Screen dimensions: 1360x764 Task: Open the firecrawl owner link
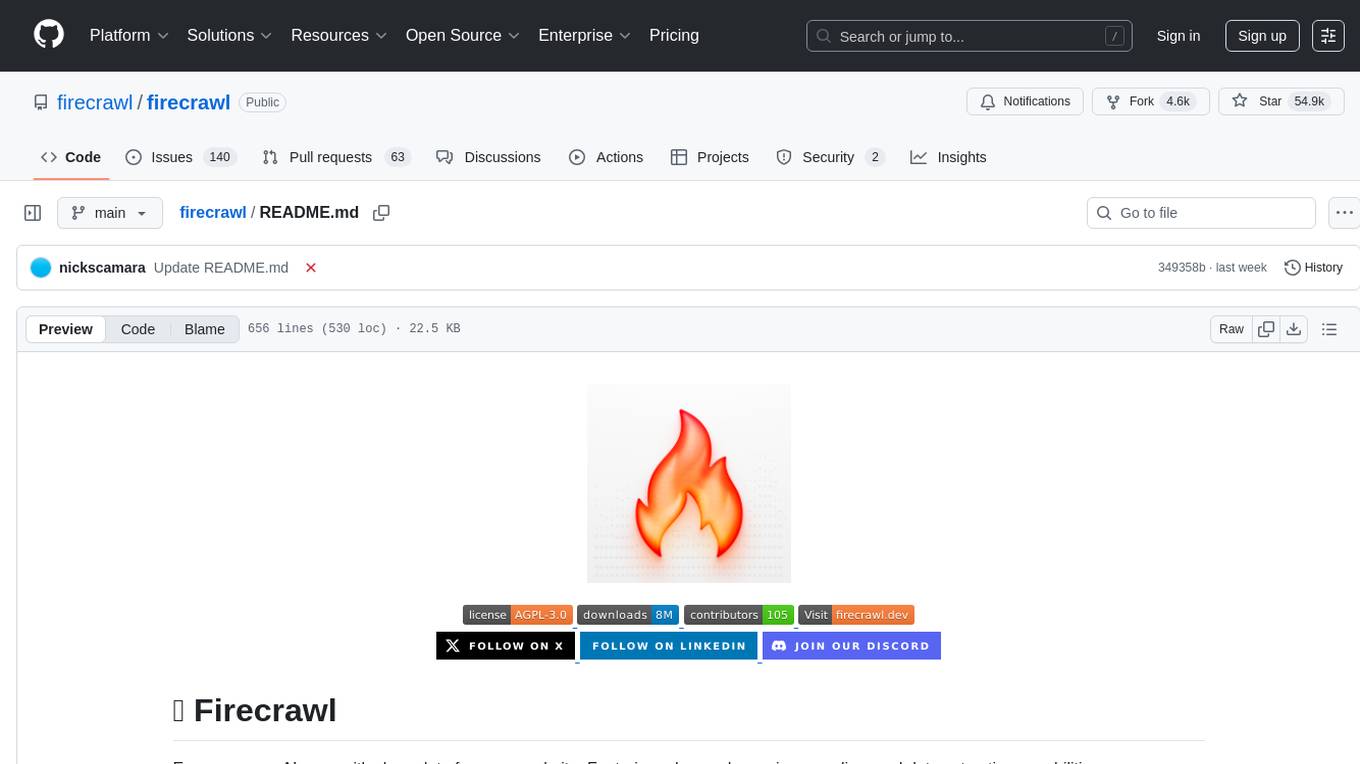point(95,102)
